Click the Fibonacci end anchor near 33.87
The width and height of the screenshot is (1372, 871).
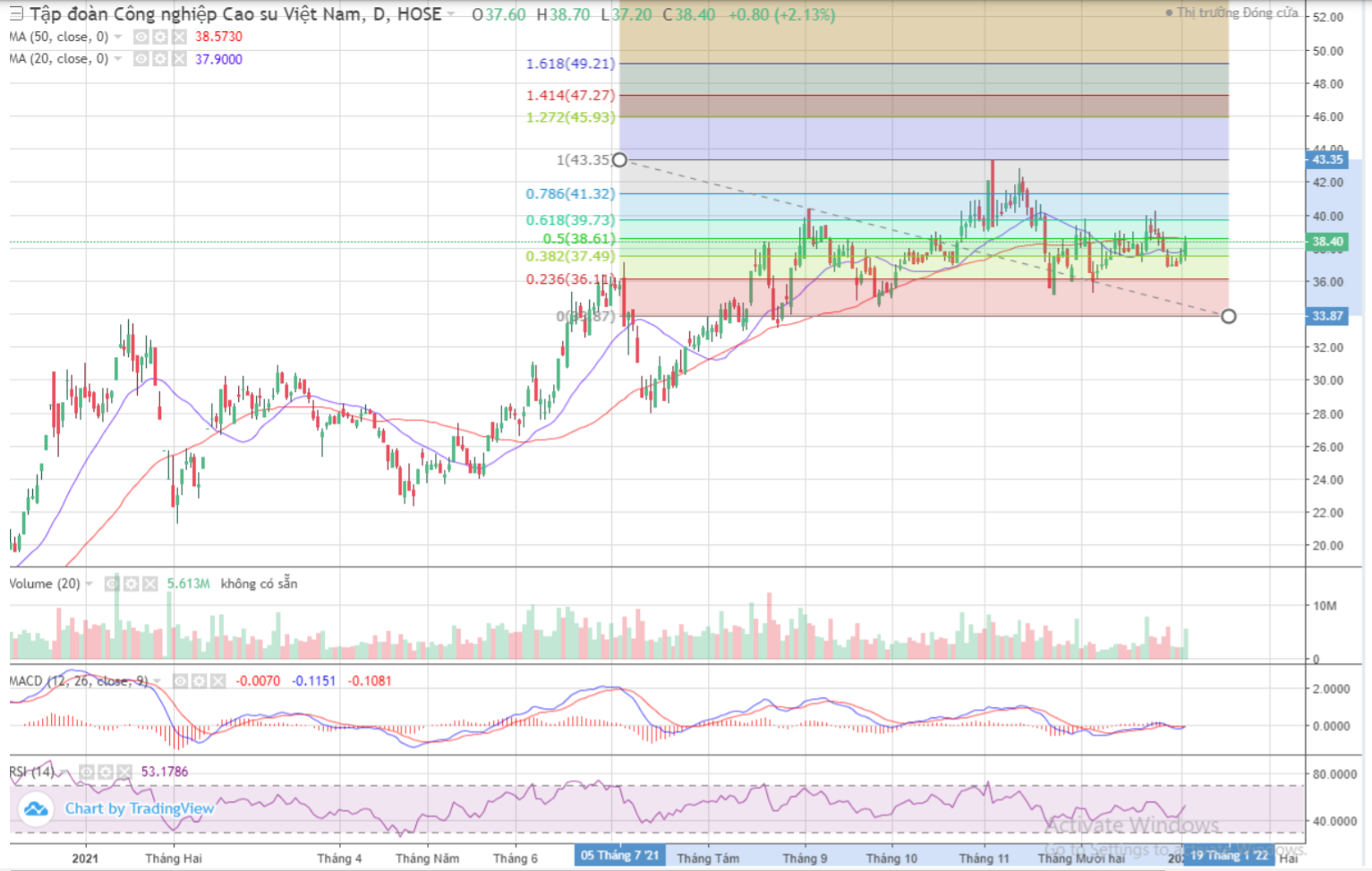[x=1229, y=316]
